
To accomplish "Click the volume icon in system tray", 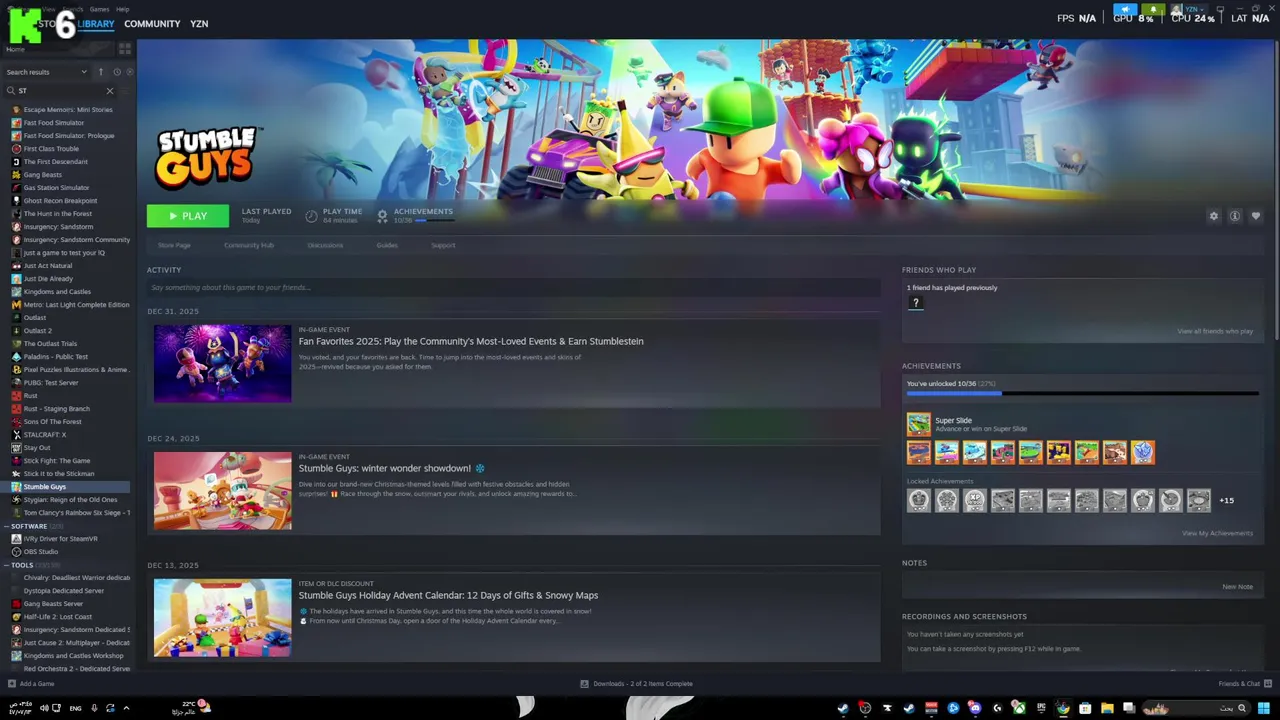I will (x=44, y=708).
